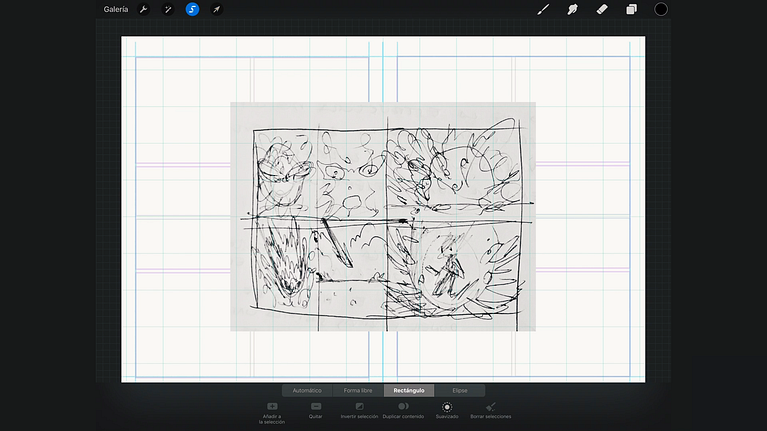This screenshot has width=767, height=431.
Task: Select the Brush tool
Action: click(x=544, y=9)
